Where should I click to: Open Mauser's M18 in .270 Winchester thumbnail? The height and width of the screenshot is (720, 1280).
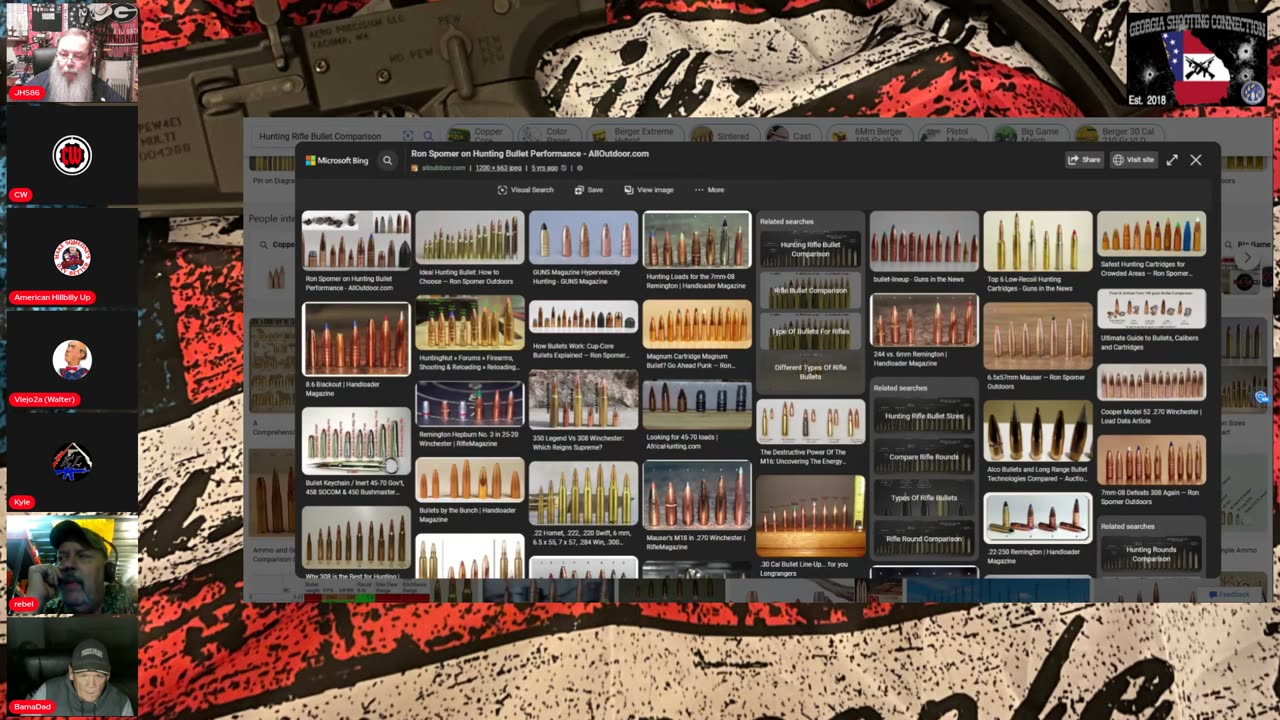coord(697,494)
